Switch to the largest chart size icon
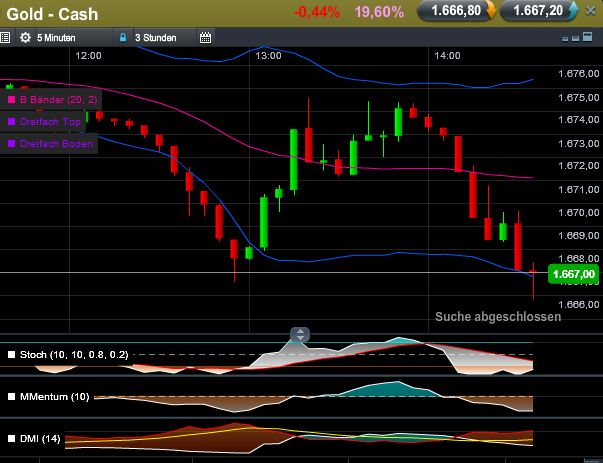603x463 pixels. [x=588, y=37]
